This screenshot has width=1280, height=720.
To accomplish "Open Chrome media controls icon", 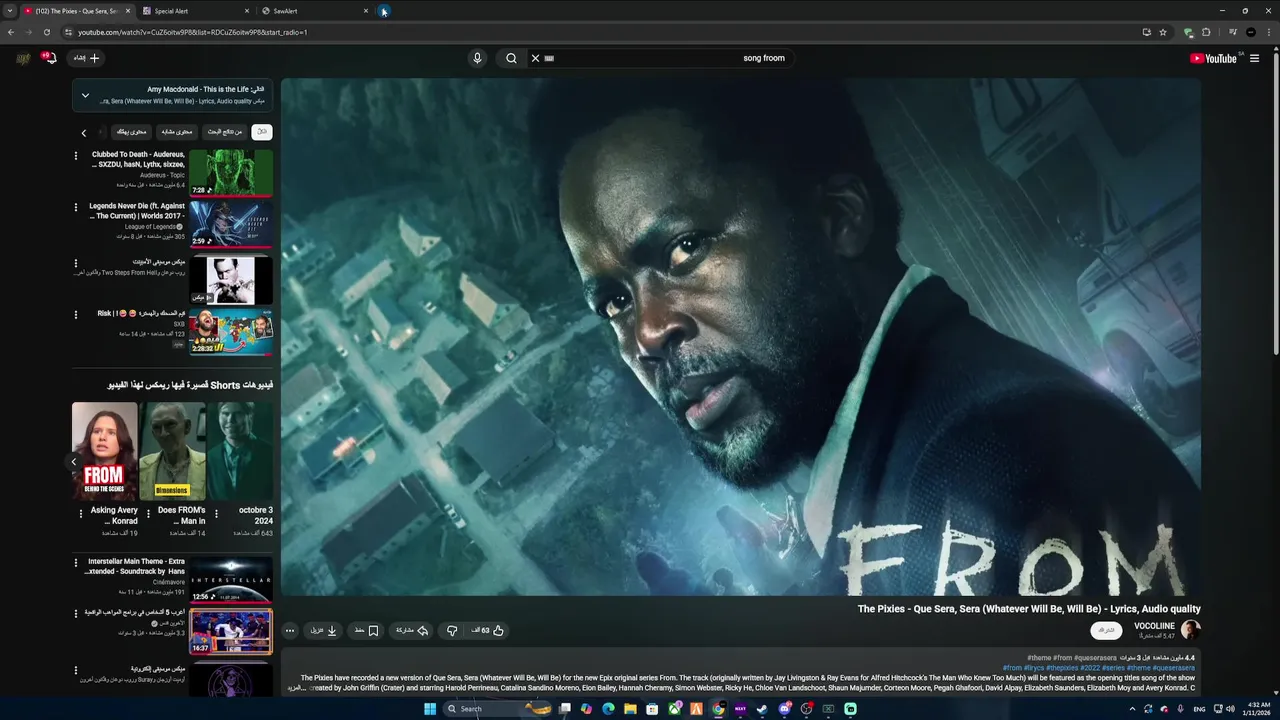I will coord(1233,32).
